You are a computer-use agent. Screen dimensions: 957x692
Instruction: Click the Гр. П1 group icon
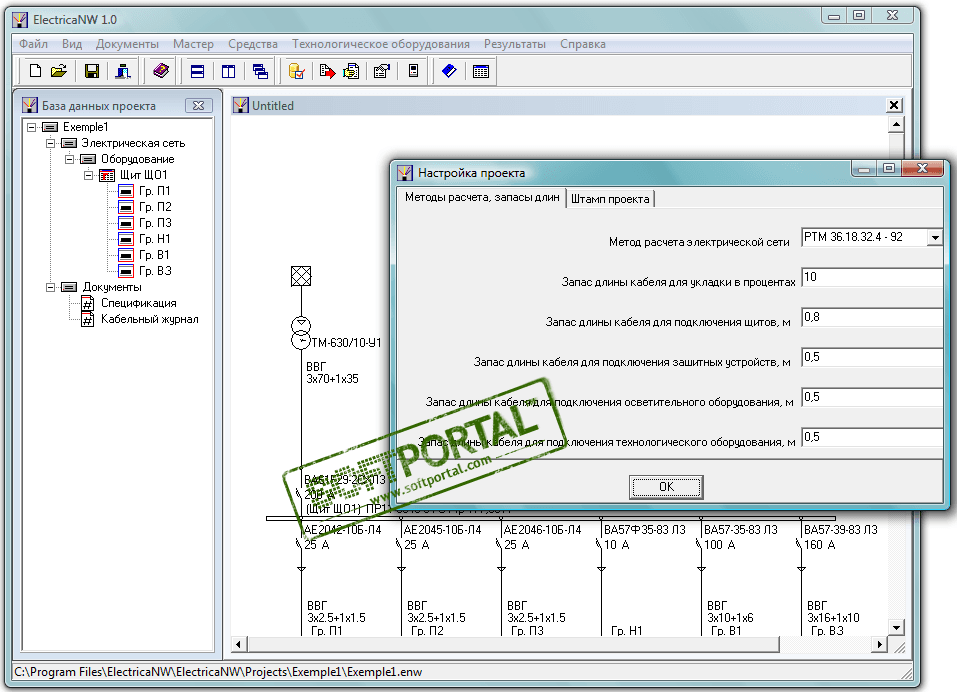pyautogui.click(x=126, y=191)
